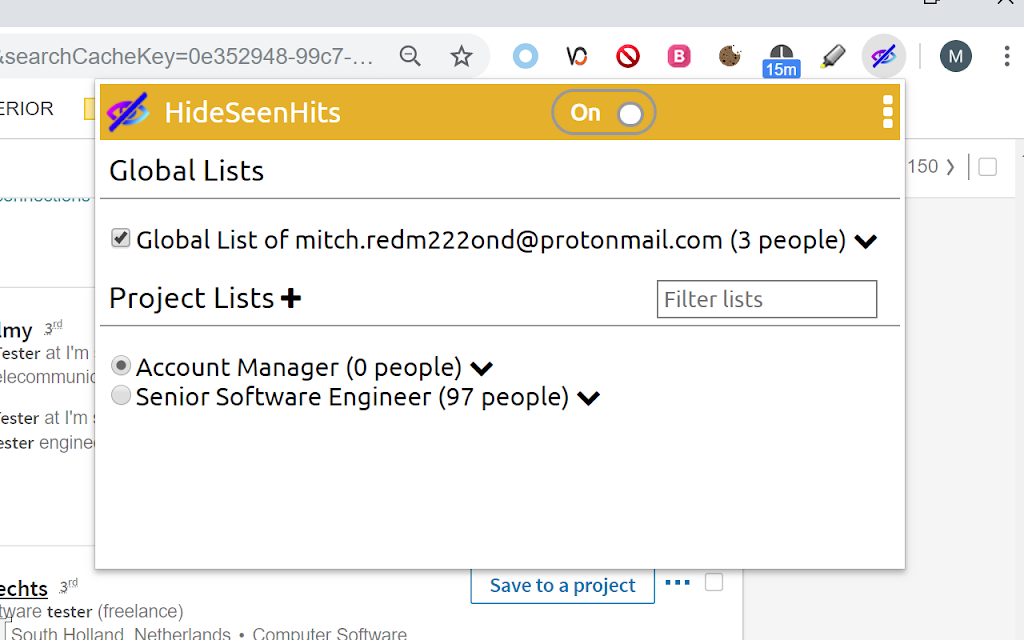Click the zoom magnifier icon in address bar
1024x640 pixels.
click(x=410, y=56)
